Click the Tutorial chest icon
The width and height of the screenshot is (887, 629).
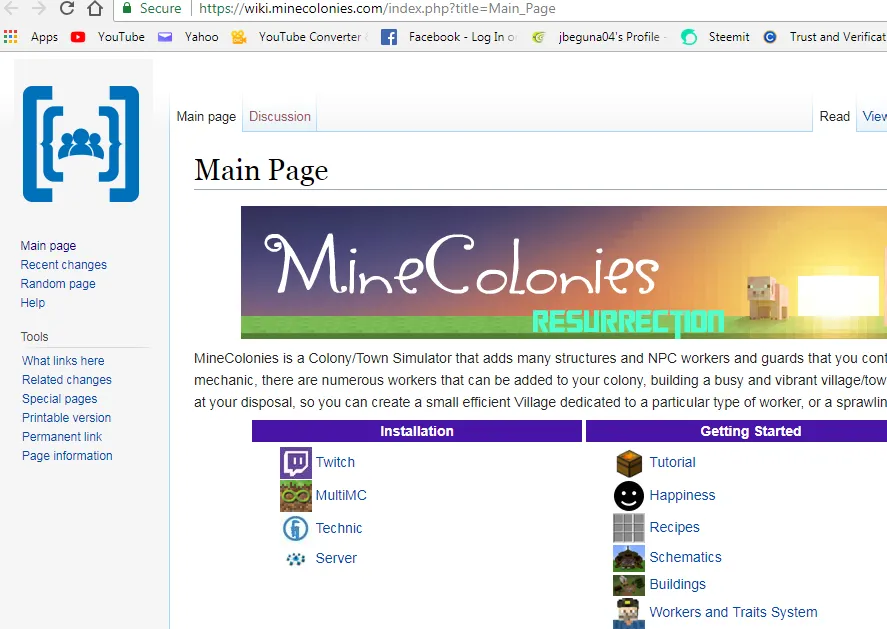coord(629,463)
